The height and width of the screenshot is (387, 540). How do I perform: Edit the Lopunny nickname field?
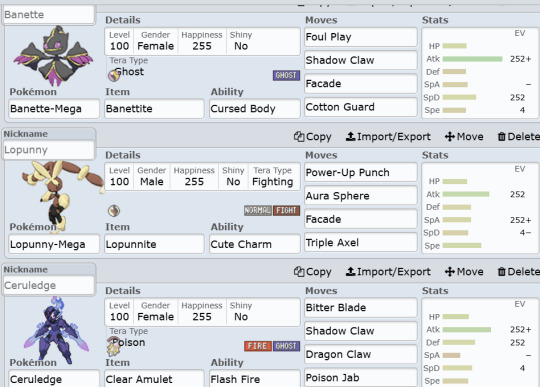(49, 150)
